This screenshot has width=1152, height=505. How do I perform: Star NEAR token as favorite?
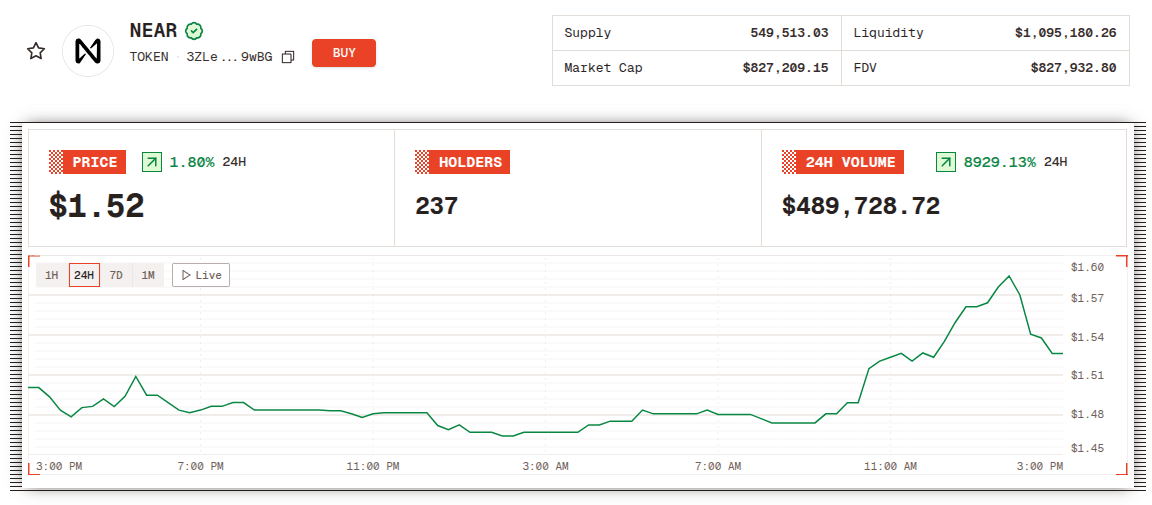pyautogui.click(x=36, y=51)
